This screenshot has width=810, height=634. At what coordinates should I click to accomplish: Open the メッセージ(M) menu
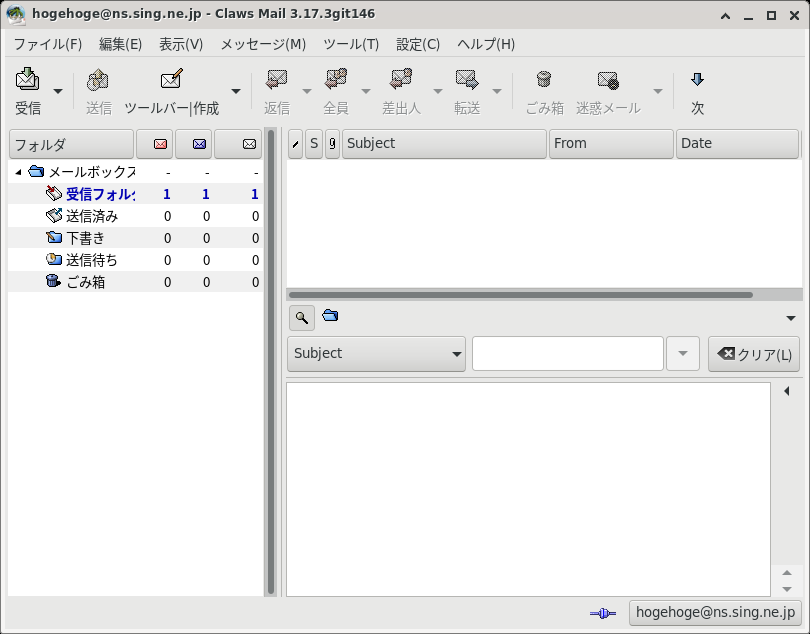[x=263, y=44]
